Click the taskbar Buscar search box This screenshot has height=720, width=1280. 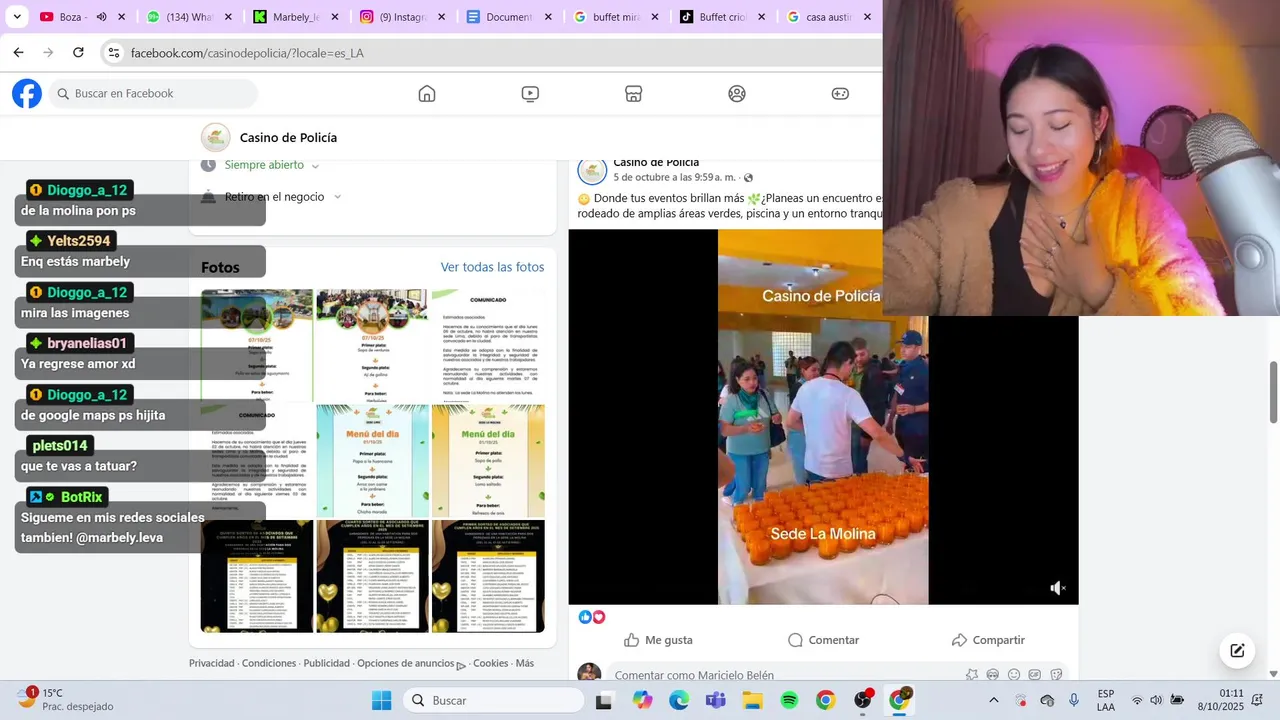tap(492, 700)
